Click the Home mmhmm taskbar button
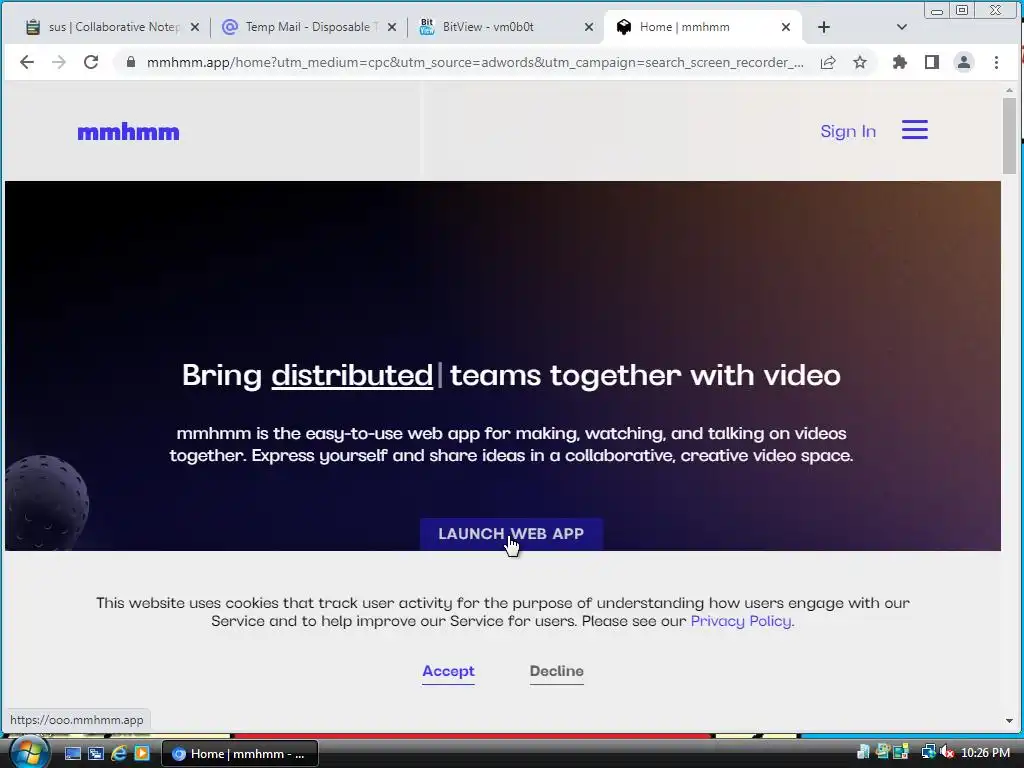Image resolution: width=1024 pixels, height=768 pixels. (240, 754)
